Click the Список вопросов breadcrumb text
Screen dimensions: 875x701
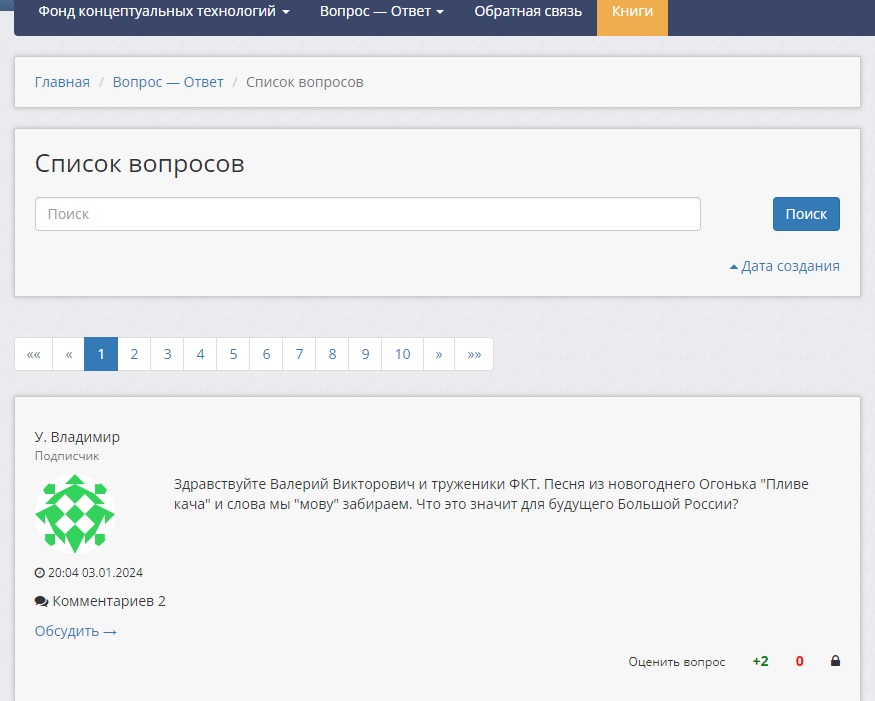[x=305, y=82]
